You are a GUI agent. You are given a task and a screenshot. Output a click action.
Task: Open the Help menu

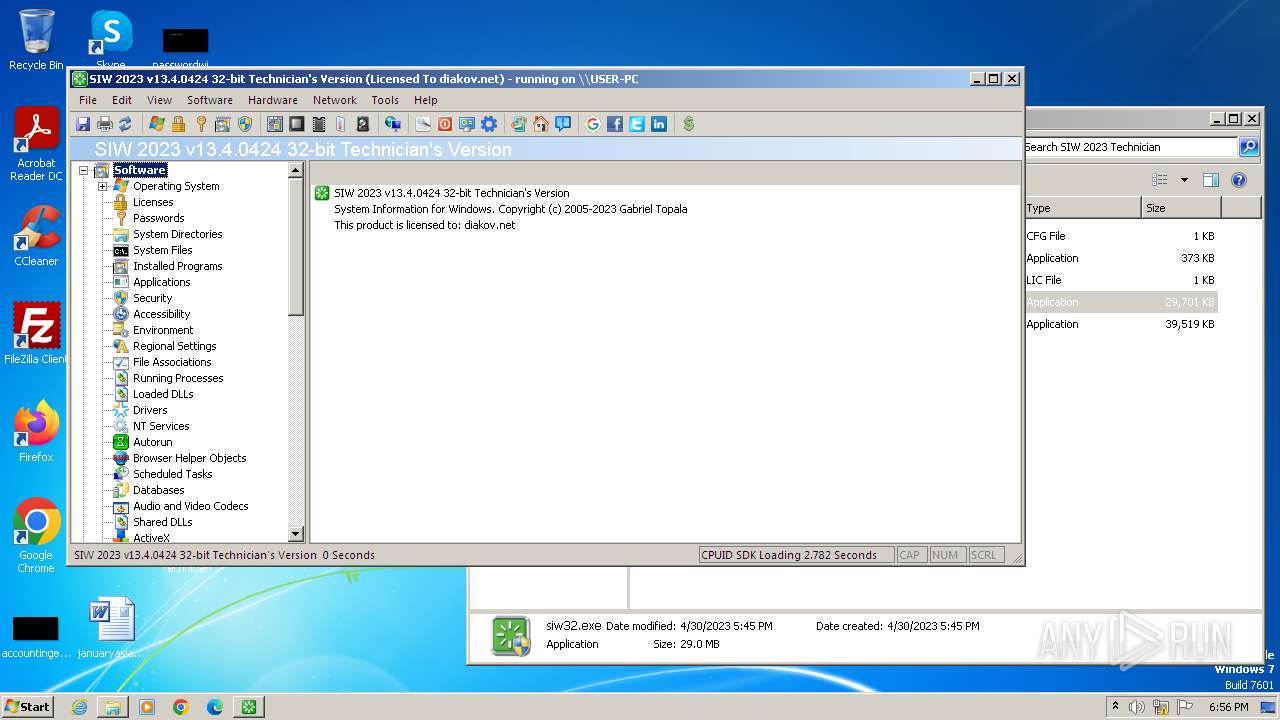426,100
